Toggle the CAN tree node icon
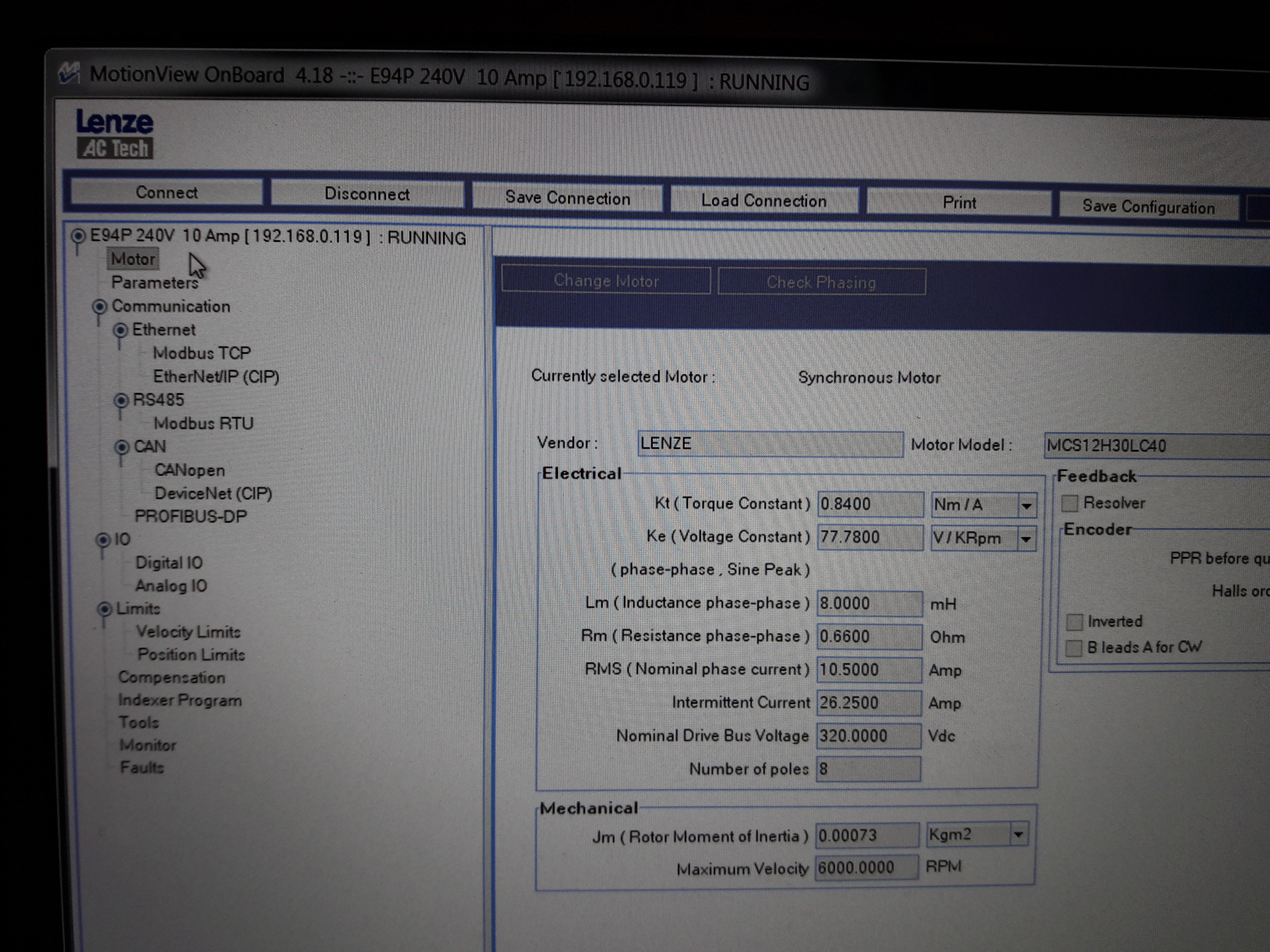 coord(122,447)
